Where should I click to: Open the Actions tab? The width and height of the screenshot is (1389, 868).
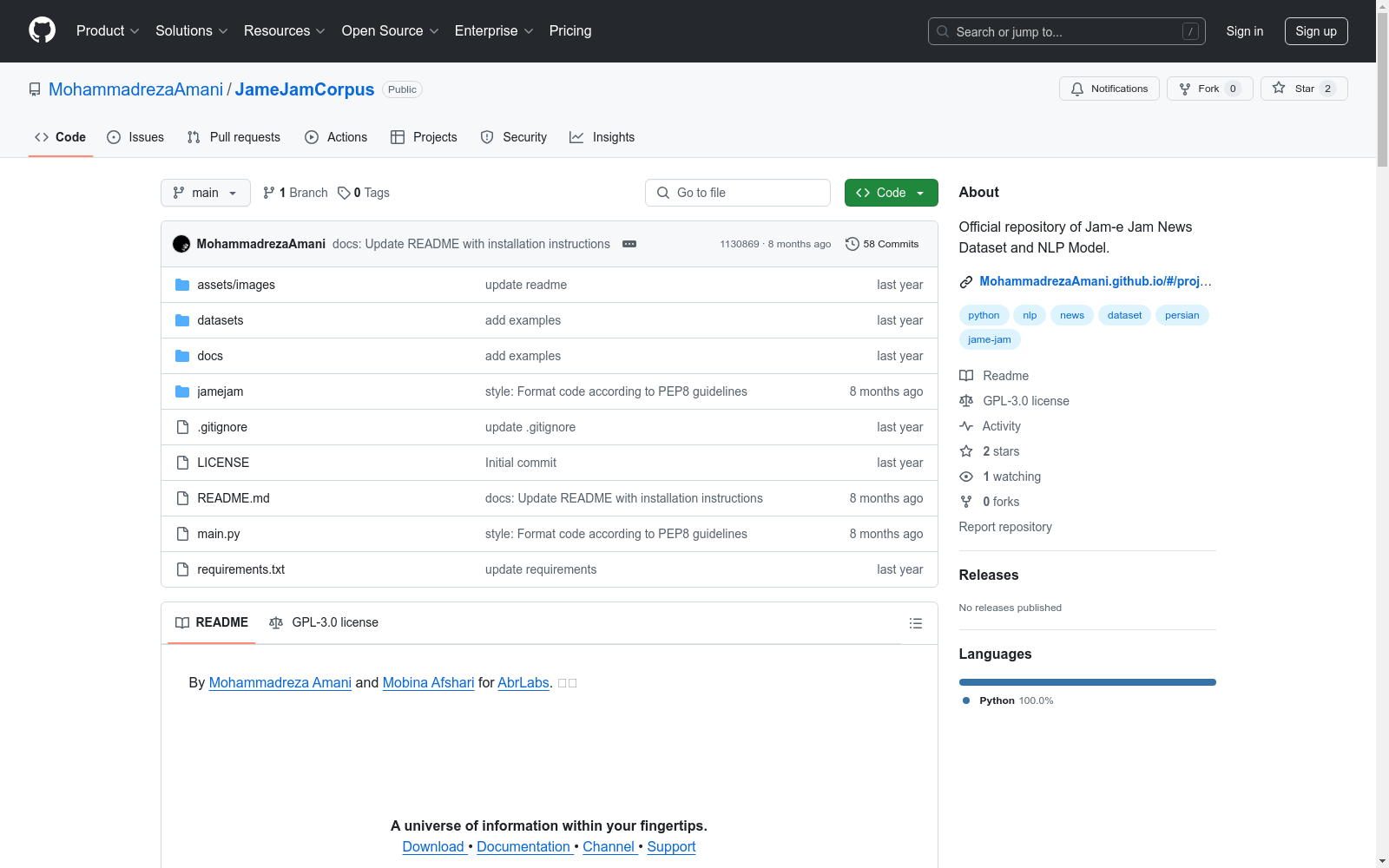pos(336,137)
